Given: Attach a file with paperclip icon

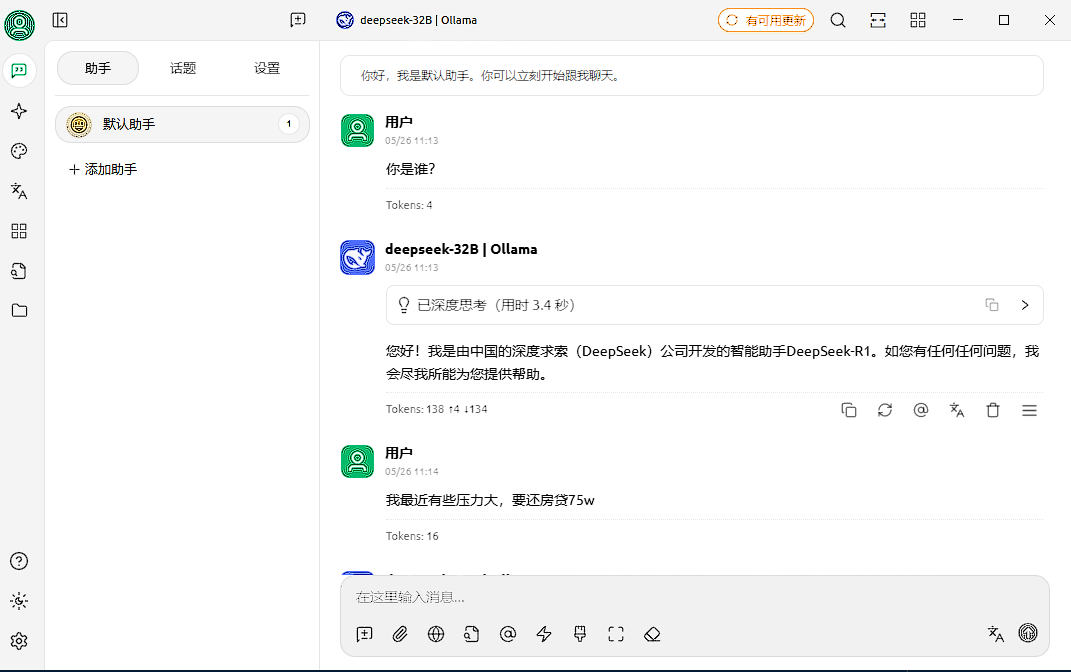Looking at the screenshot, I should point(400,634).
